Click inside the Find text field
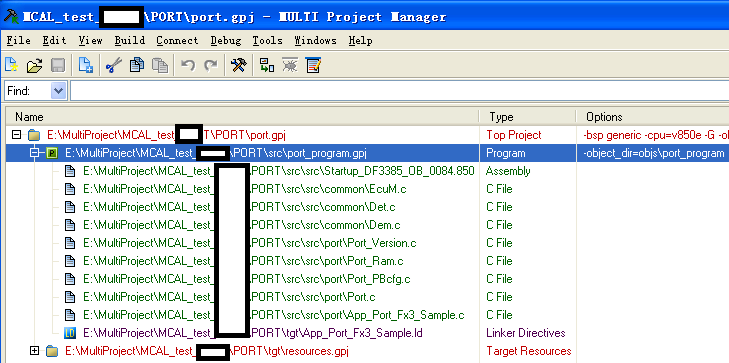The height and width of the screenshot is (363, 729). pyautogui.click(x=399, y=91)
